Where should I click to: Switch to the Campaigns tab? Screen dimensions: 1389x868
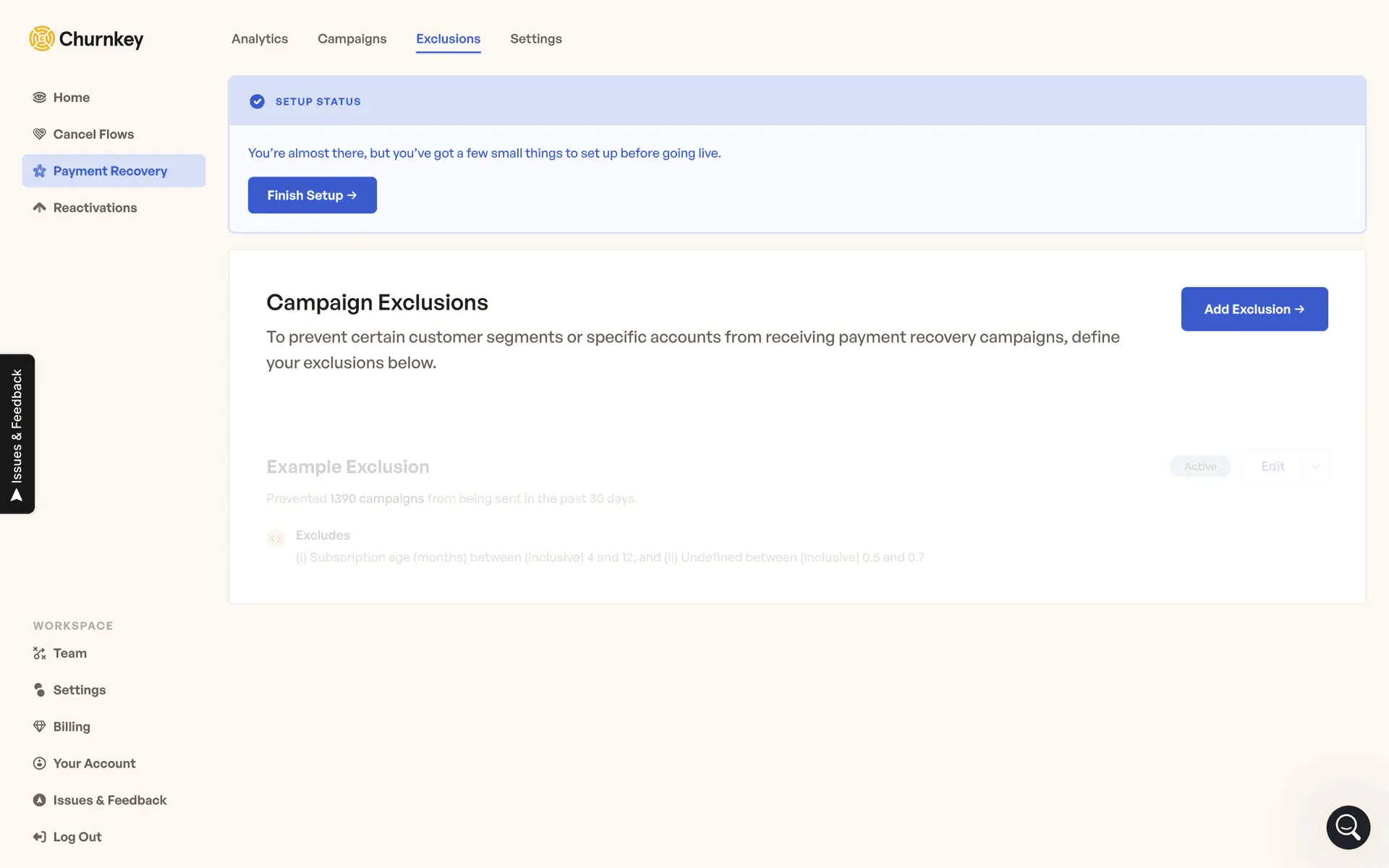[352, 39]
